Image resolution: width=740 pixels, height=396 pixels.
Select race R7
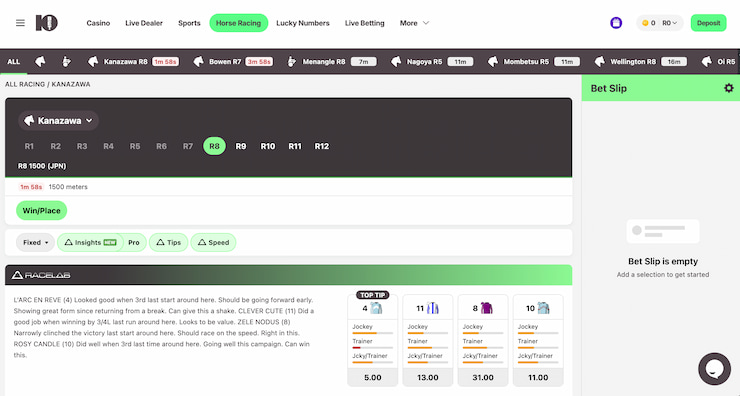[188, 146]
